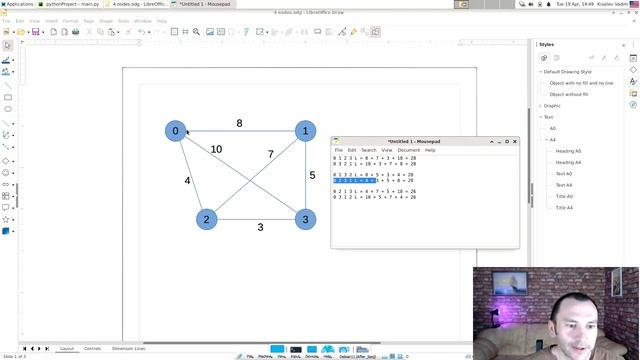The width and height of the screenshot is (640, 360).
Task: Toggle the Helplines While Moving icon
Action: [x=185, y=32]
